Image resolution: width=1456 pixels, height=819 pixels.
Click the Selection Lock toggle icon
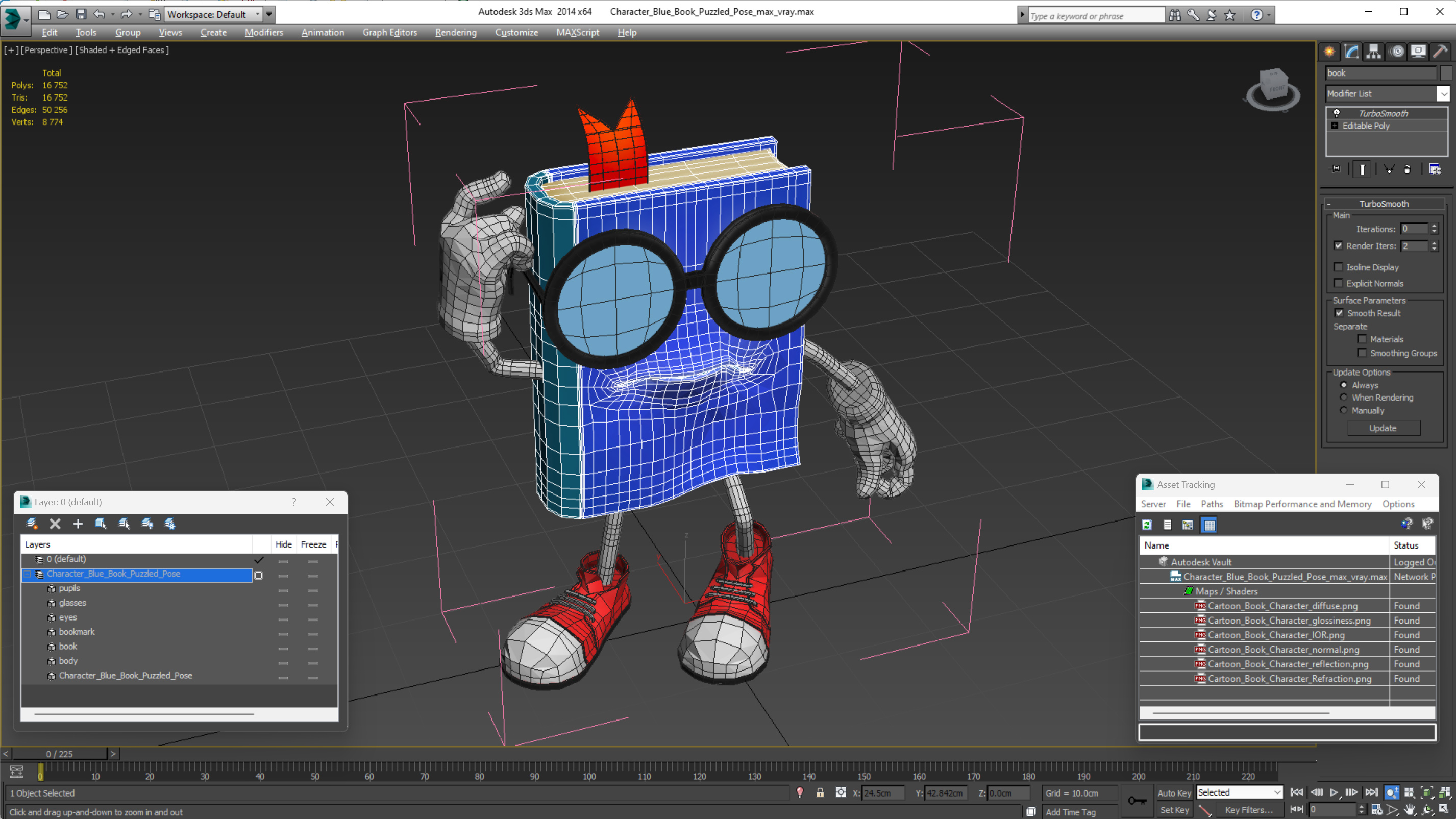point(820,792)
